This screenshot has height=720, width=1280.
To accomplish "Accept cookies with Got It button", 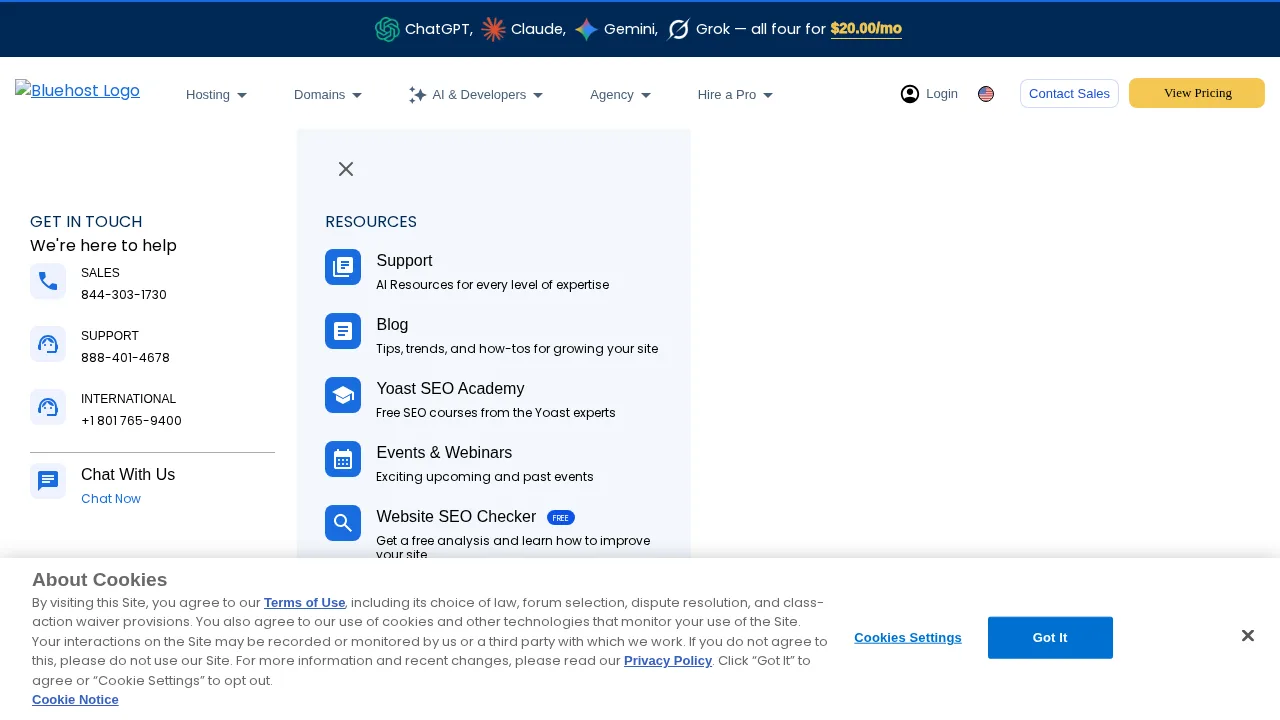I will [x=1050, y=638].
